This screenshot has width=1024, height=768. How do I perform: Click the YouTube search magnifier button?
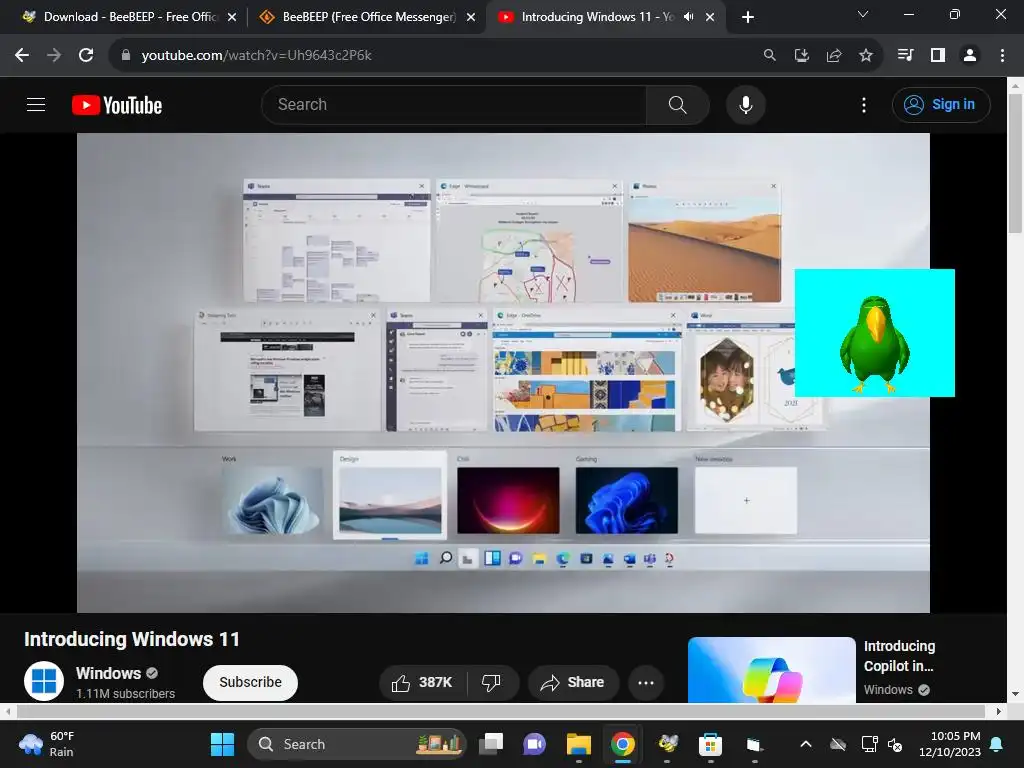(678, 104)
